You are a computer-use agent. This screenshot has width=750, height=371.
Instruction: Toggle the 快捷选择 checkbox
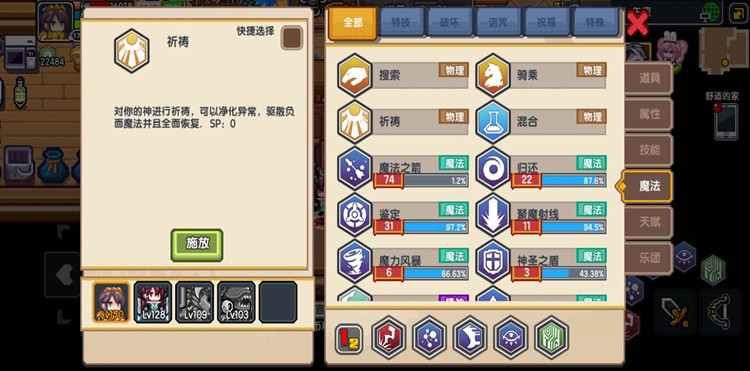point(292,38)
